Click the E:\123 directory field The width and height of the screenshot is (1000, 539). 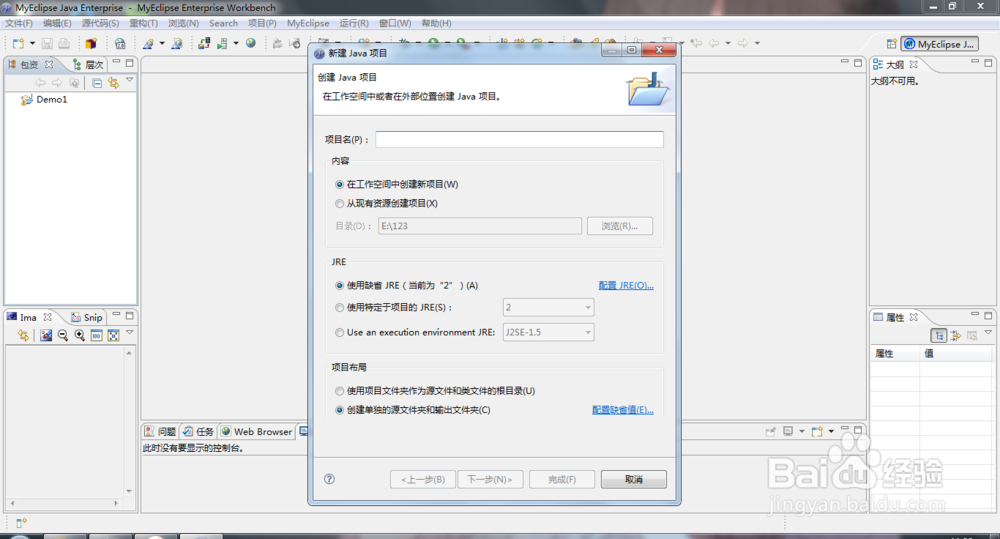pos(480,226)
